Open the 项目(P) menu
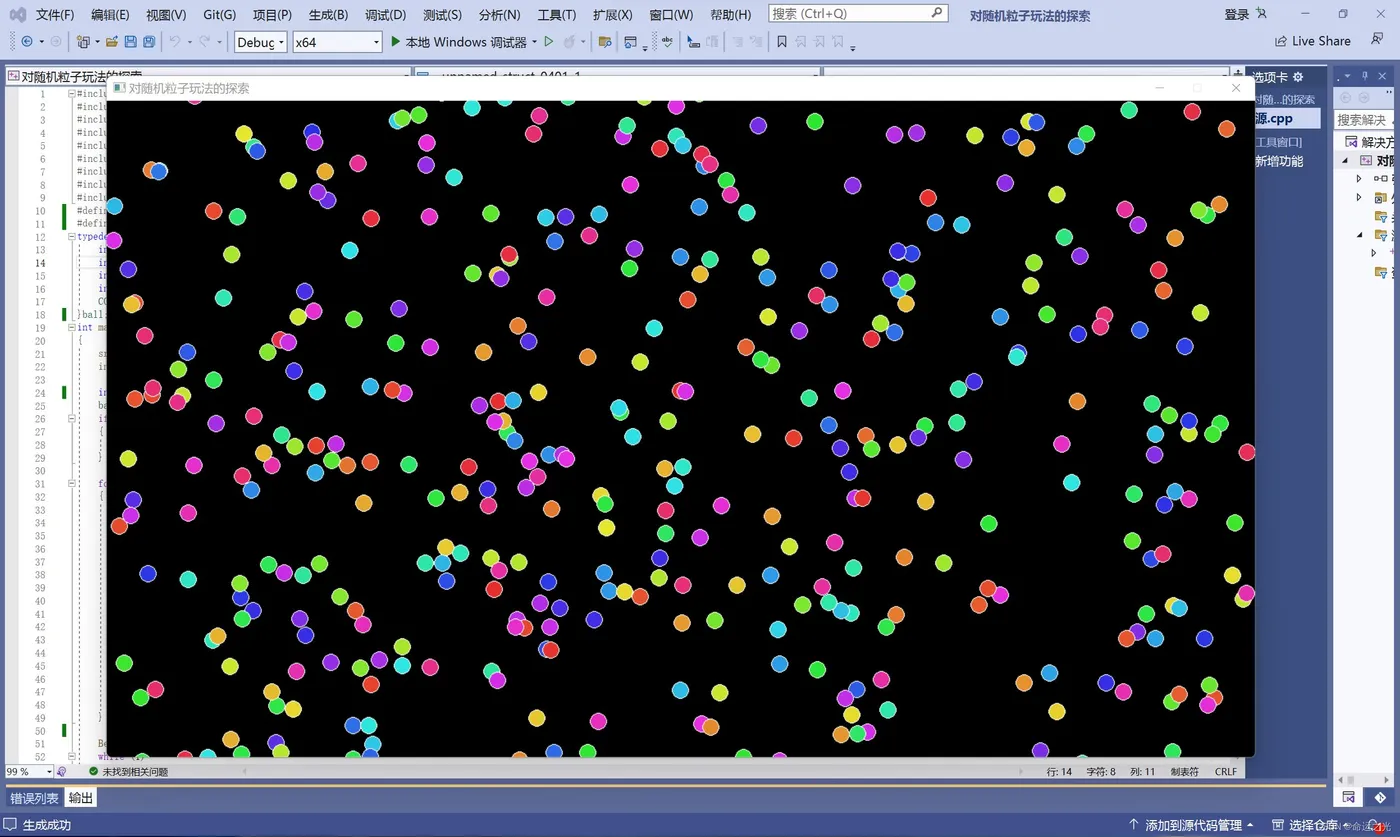Image resolution: width=1400 pixels, height=837 pixels. point(272,15)
